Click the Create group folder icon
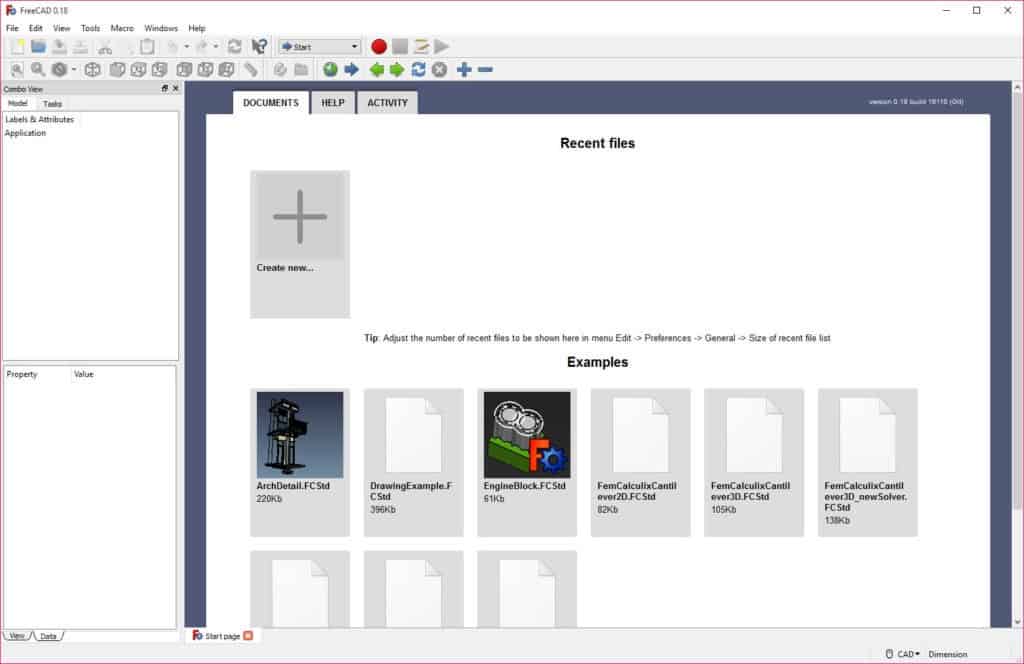 [301, 69]
